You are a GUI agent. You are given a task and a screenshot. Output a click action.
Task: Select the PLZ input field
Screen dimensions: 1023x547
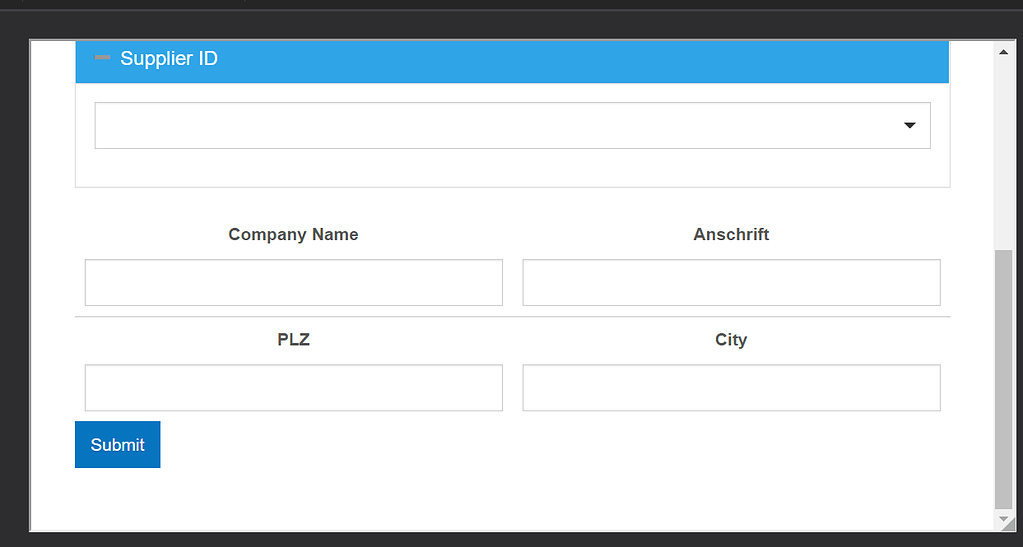click(x=293, y=388)
